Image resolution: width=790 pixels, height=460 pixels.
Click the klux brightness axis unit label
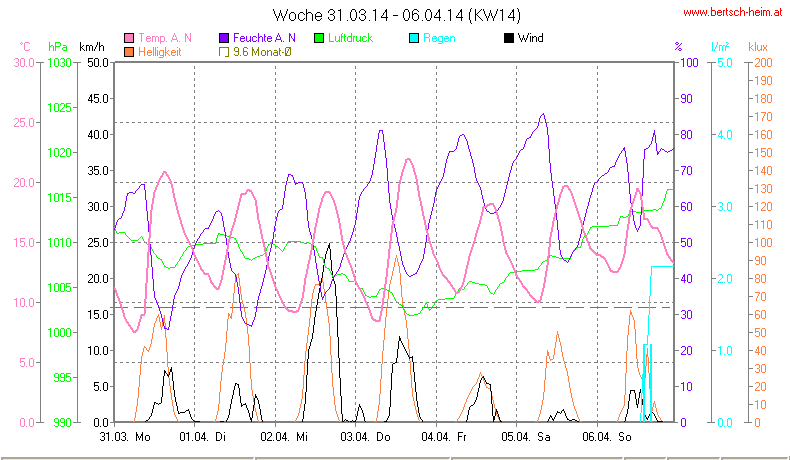(x=758, y=47)
